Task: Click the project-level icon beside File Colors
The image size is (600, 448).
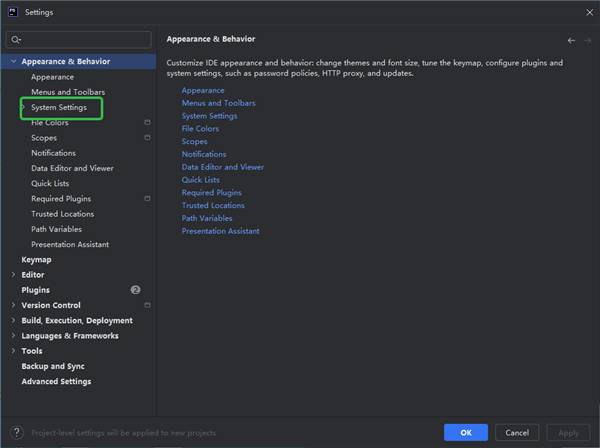Action: (147, 122)
